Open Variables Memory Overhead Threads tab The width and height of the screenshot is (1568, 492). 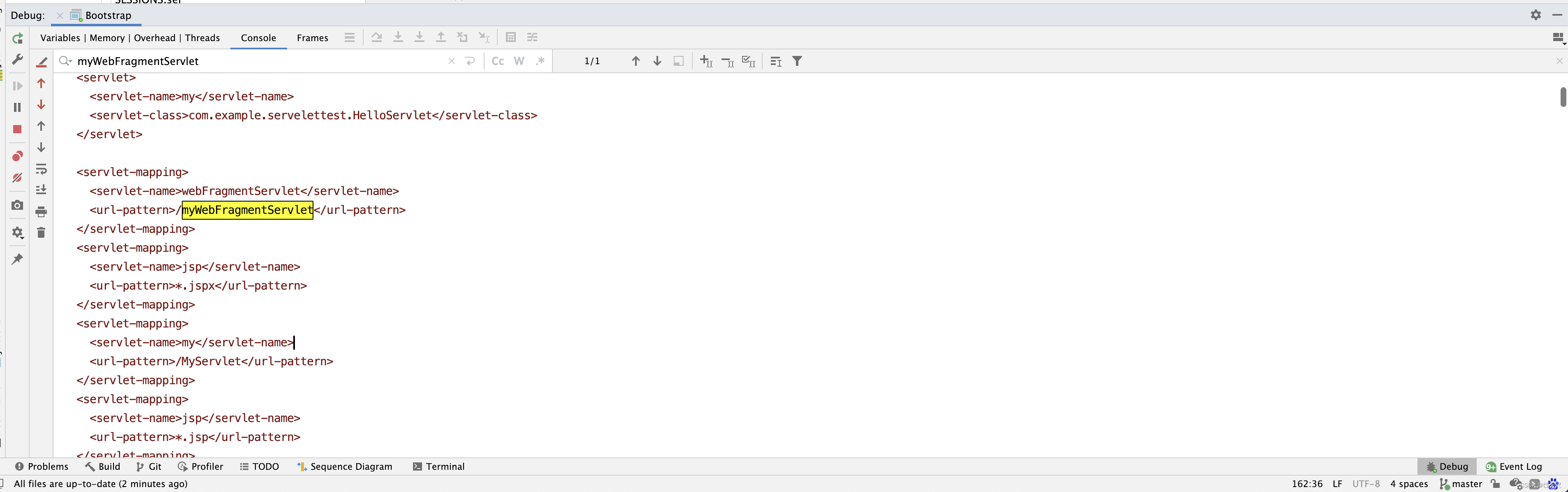130,38
